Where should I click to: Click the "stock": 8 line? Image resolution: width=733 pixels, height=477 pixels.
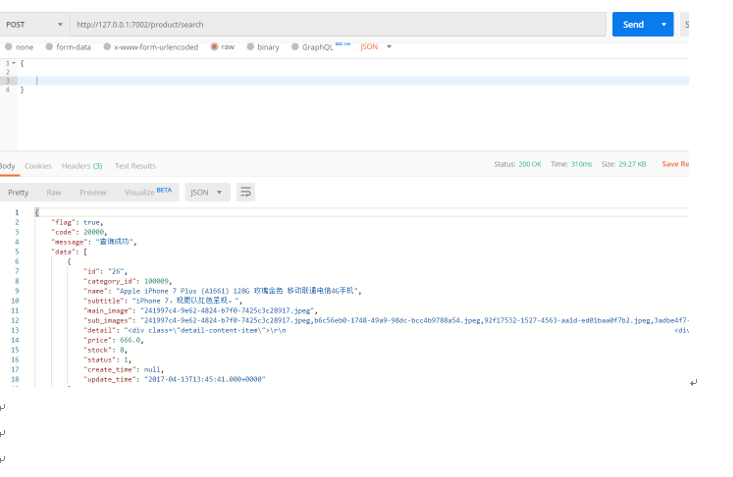click(x=105, y=350)
